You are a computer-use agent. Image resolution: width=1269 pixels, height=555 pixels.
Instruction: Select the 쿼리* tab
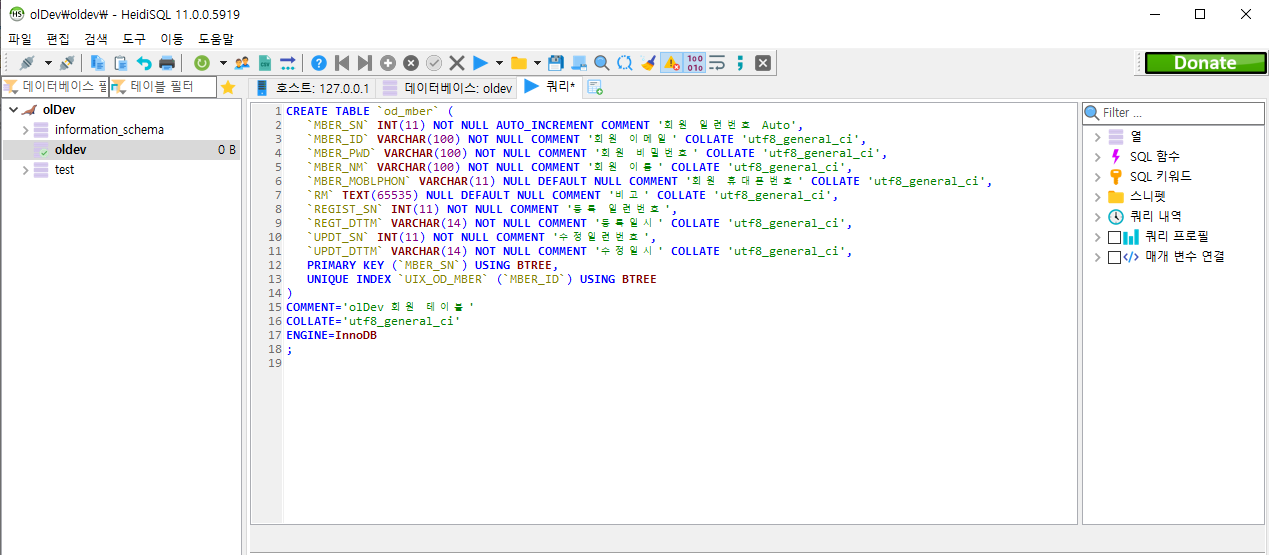[x=551, y=87]
